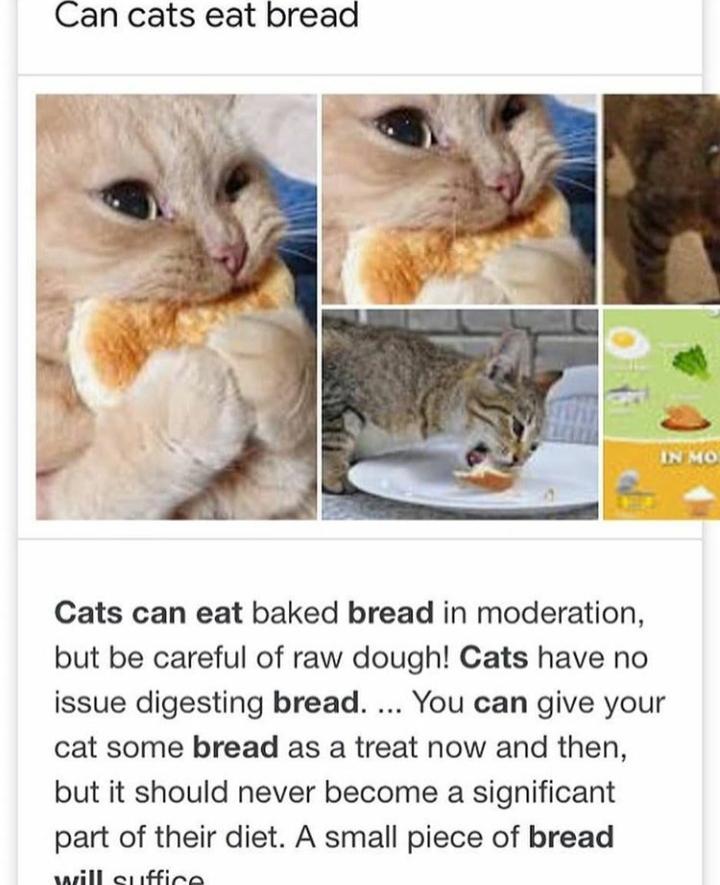Click the green lettuce leaf icon

coord(691,361)
